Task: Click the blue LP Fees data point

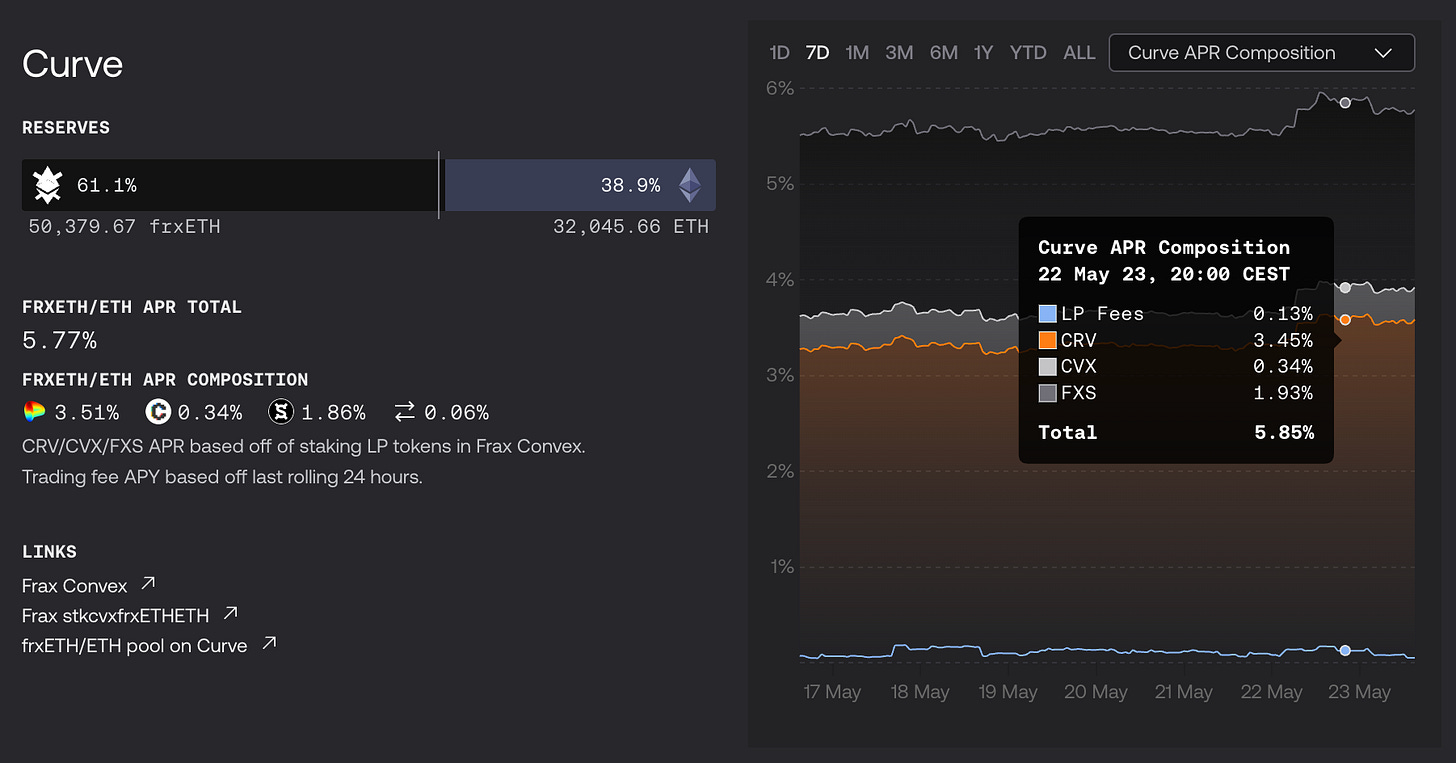Action: click(1345, 650)
